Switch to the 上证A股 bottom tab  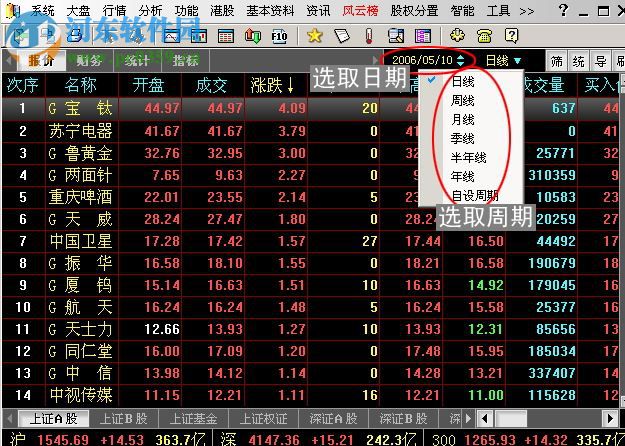[x=53, y=418]
